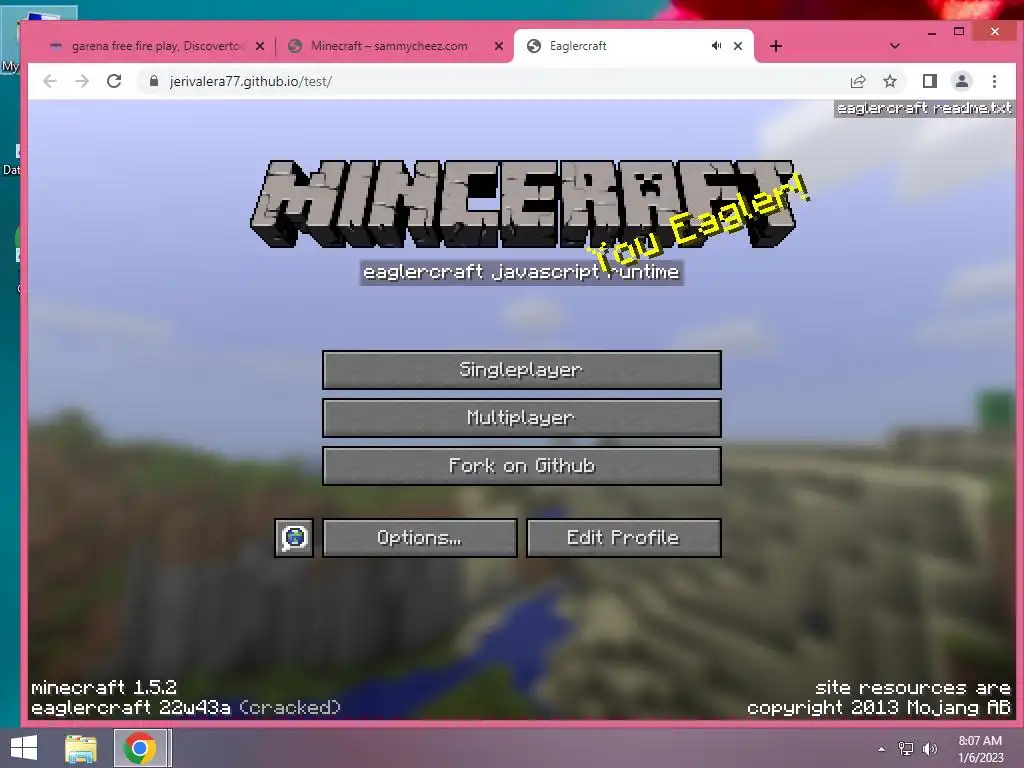1024x768 pixels.
Task: Close the Eaglercraft tab
Action: click(738, 46)
